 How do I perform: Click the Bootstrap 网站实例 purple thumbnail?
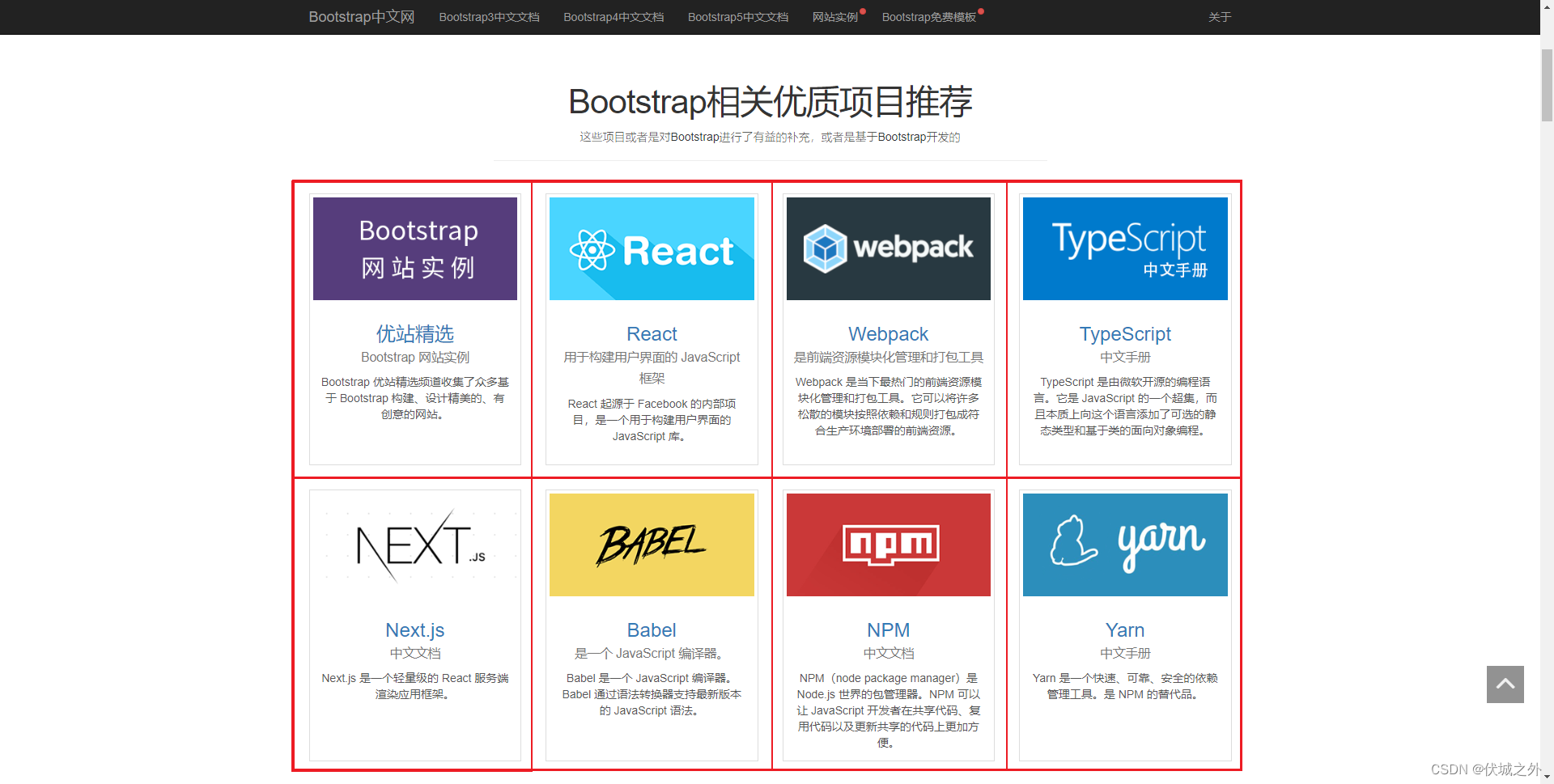pos(415,248)
